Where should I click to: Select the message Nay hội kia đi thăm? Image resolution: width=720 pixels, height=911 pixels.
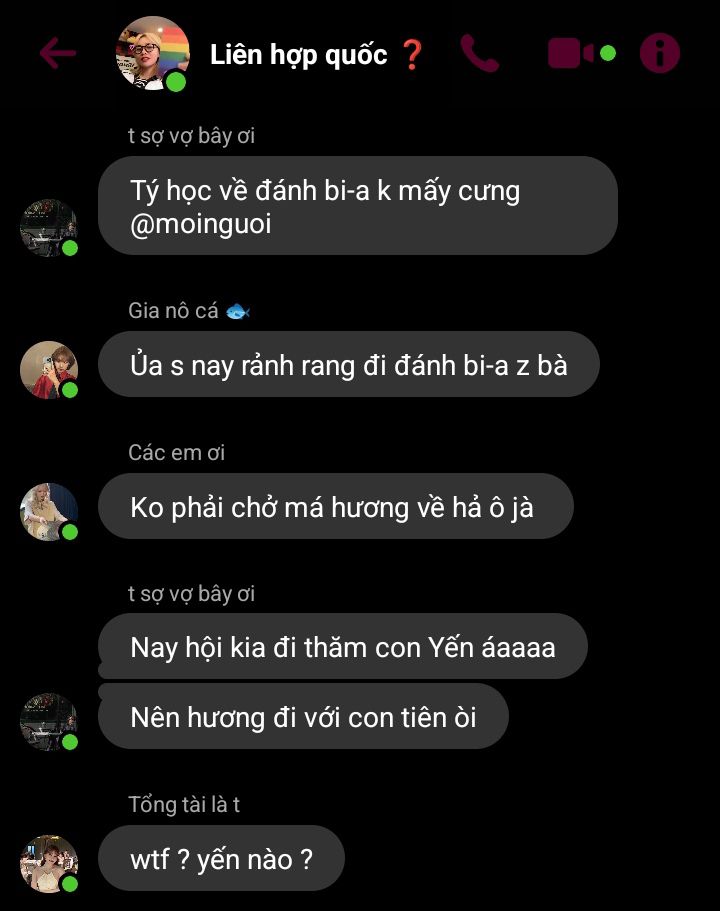[x=343, y=646]
